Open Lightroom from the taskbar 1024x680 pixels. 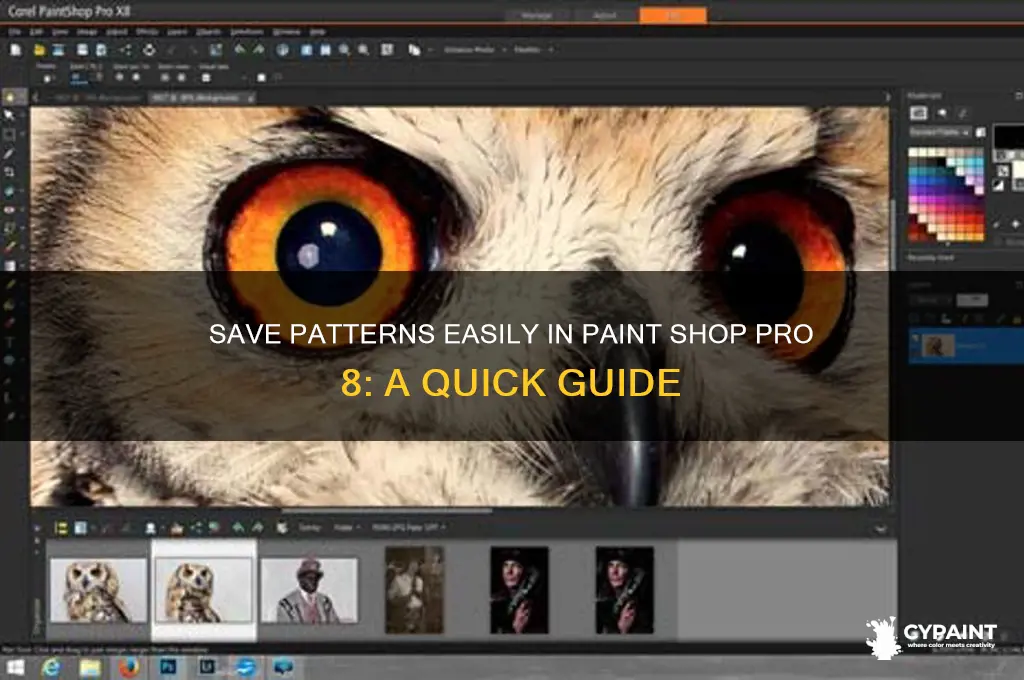(208, 667)
